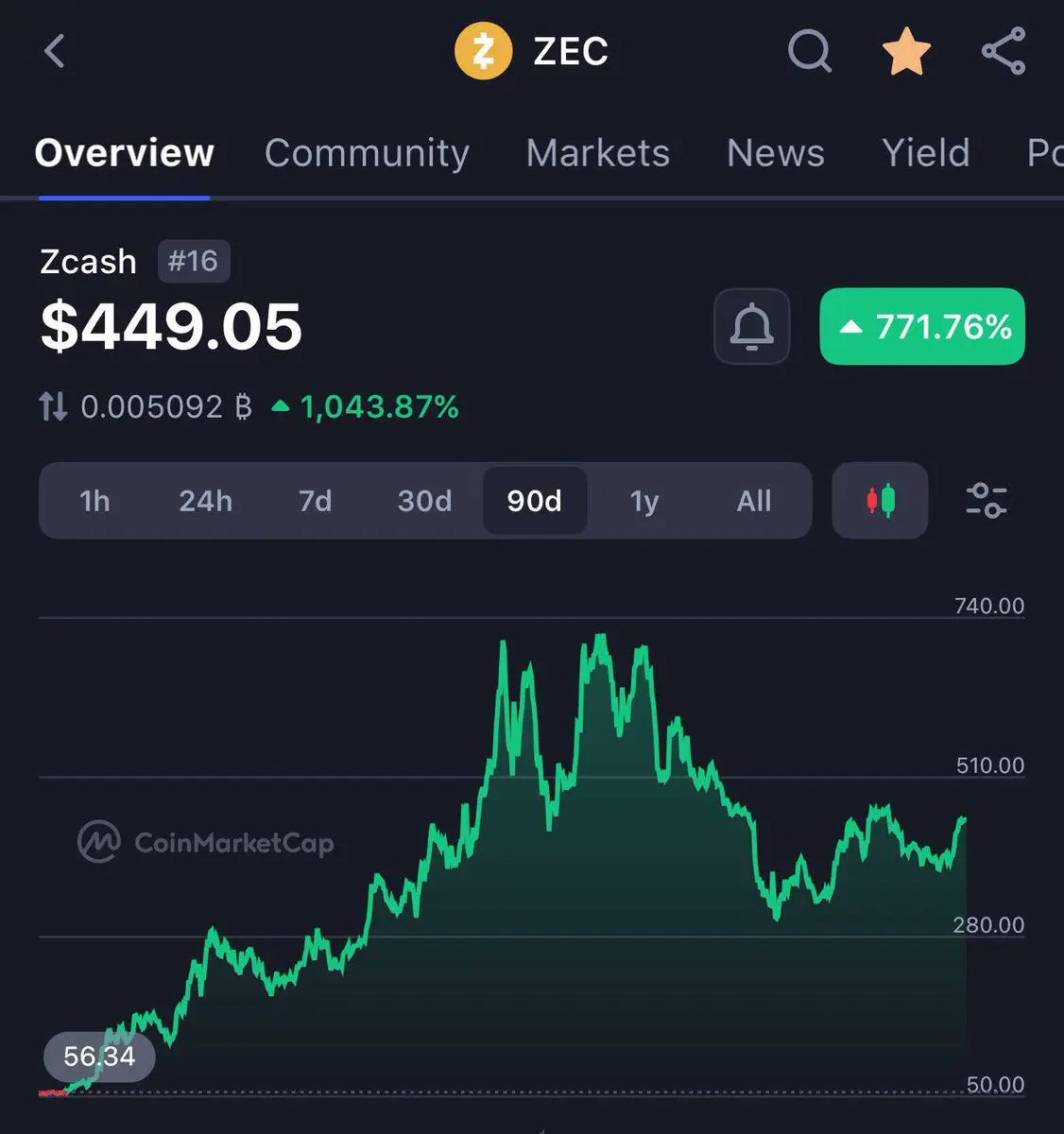This screenshot has height=1134, width=1064.
Task: Tap the 510.00 axis label
Action: 989,765
